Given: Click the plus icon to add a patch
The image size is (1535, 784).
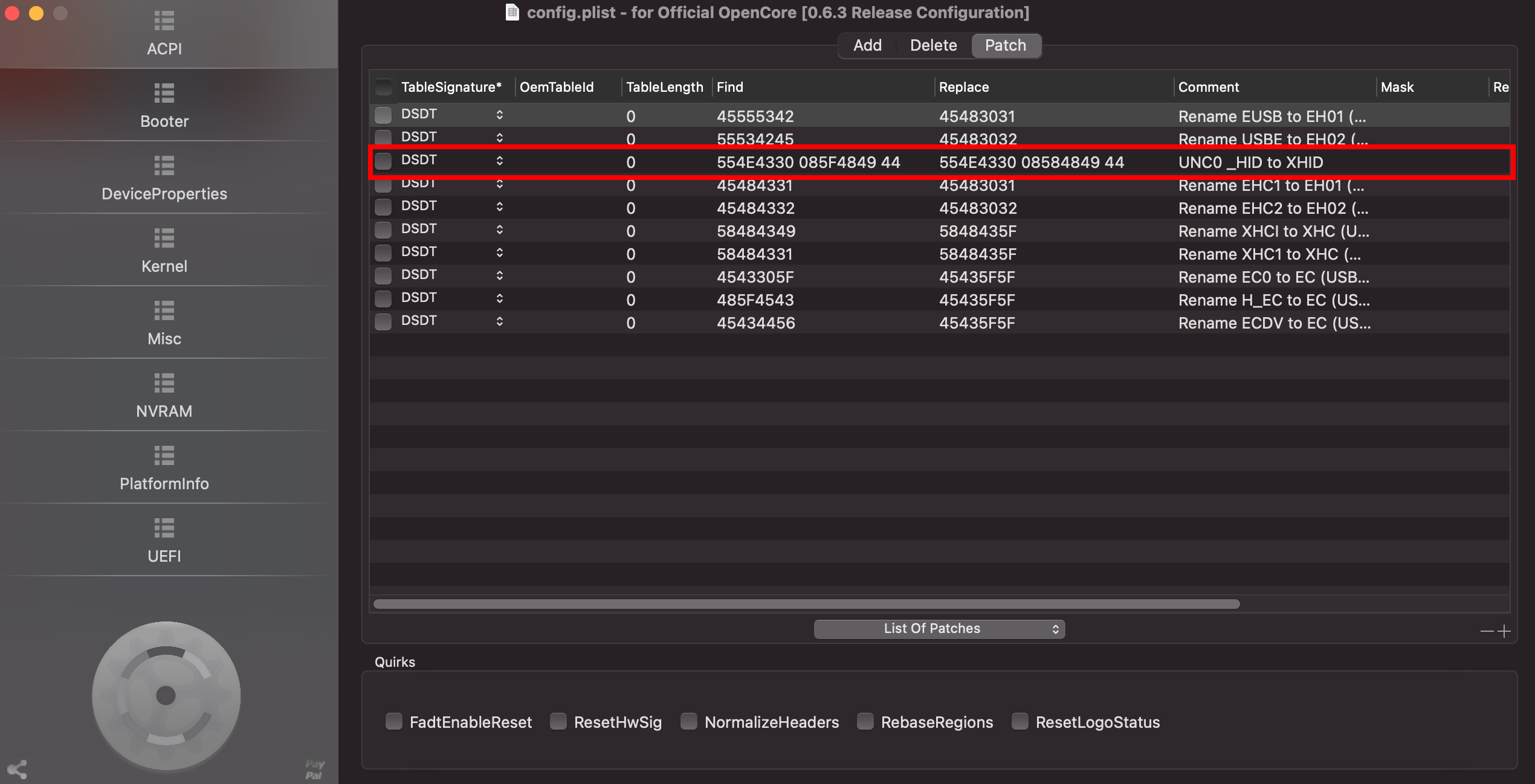Looking at the screenshot, I should 1504,631.
